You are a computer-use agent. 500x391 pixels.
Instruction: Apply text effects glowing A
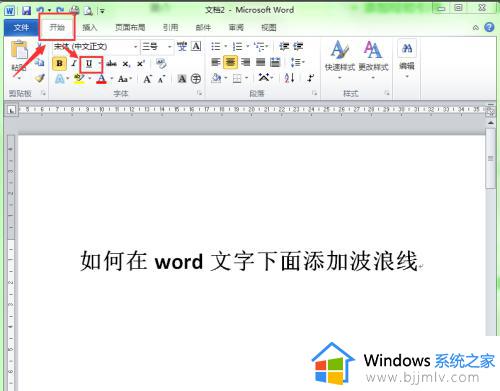point(59,79)
